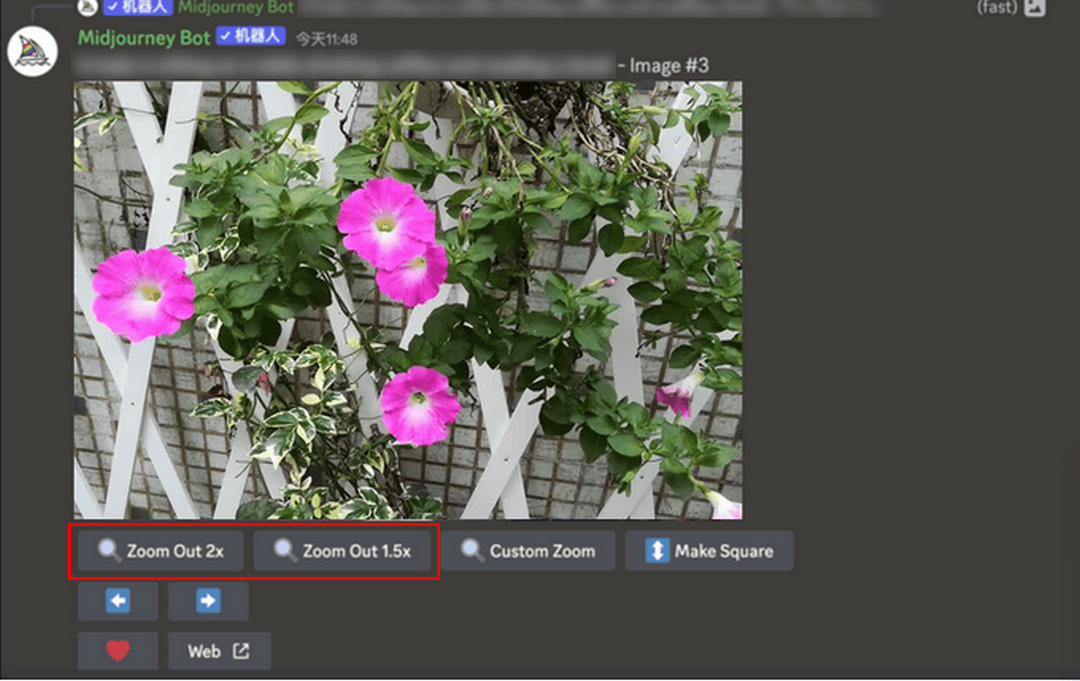Click the 机器人 badge in the reply reference line
The height and width of the screenshot is (681, 1080).
point(138,7)
